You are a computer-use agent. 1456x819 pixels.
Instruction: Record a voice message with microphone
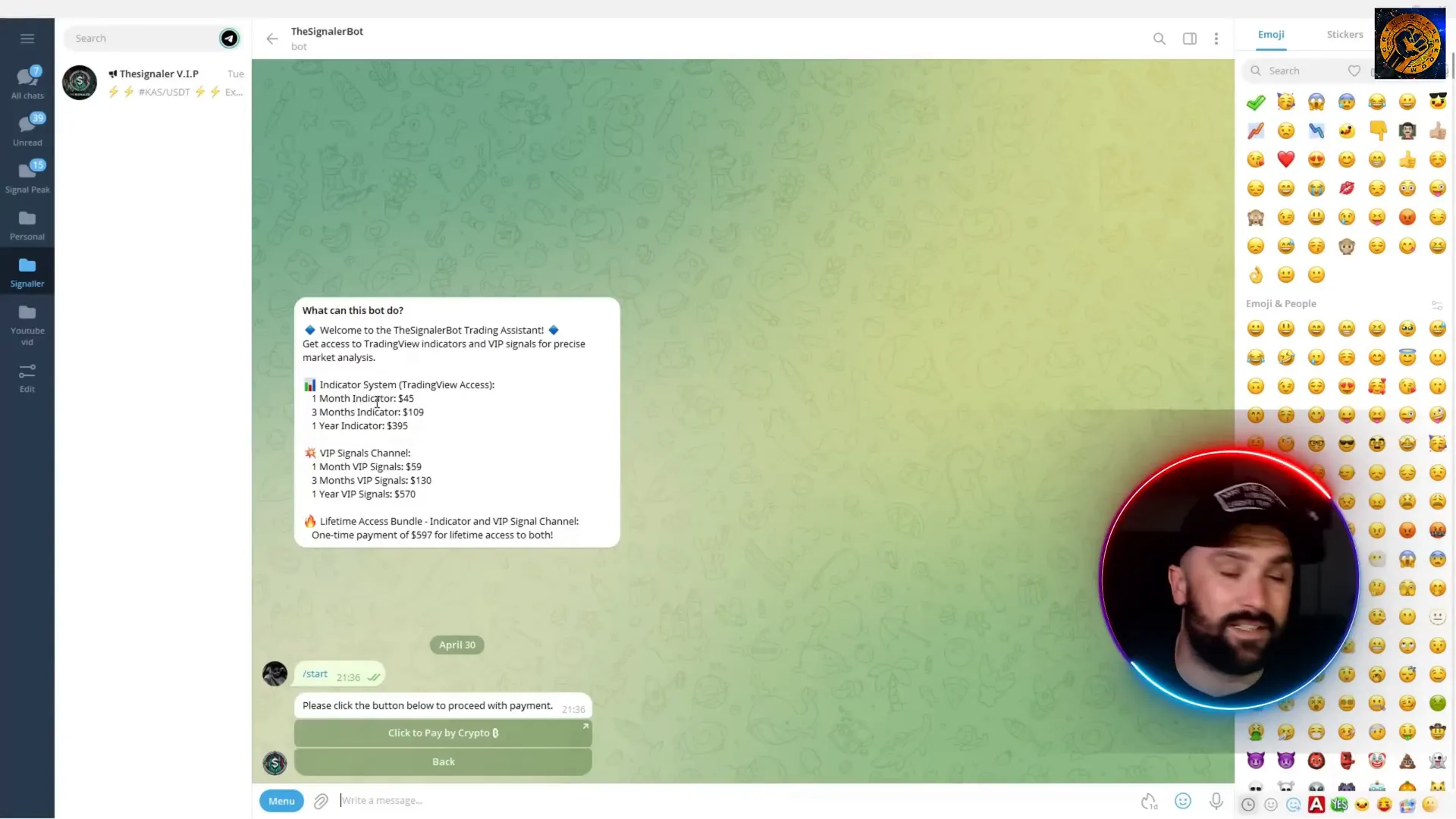click(x=1216, y=801)
